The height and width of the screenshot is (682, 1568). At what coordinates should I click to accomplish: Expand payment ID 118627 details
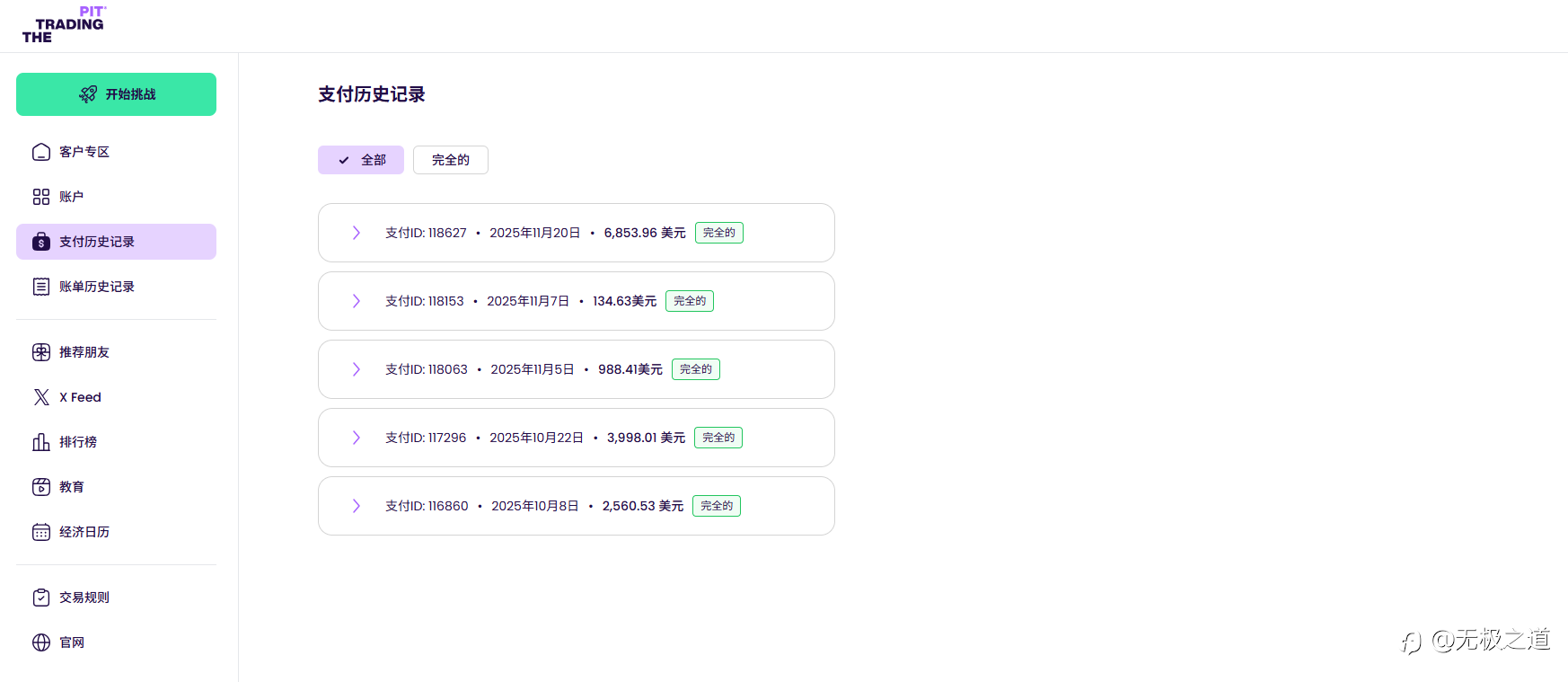pos(357,233)
